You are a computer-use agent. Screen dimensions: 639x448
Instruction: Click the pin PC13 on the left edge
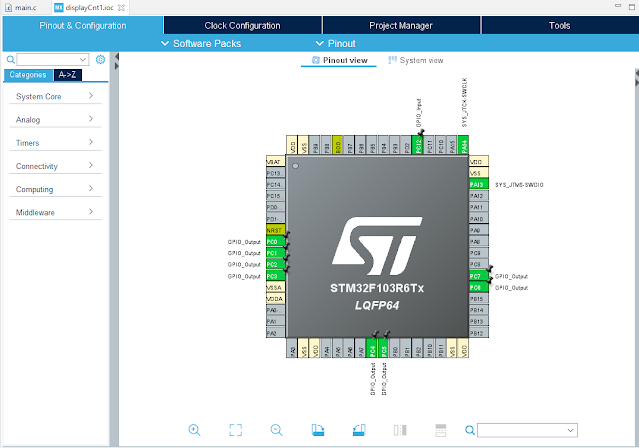(275, 173)
